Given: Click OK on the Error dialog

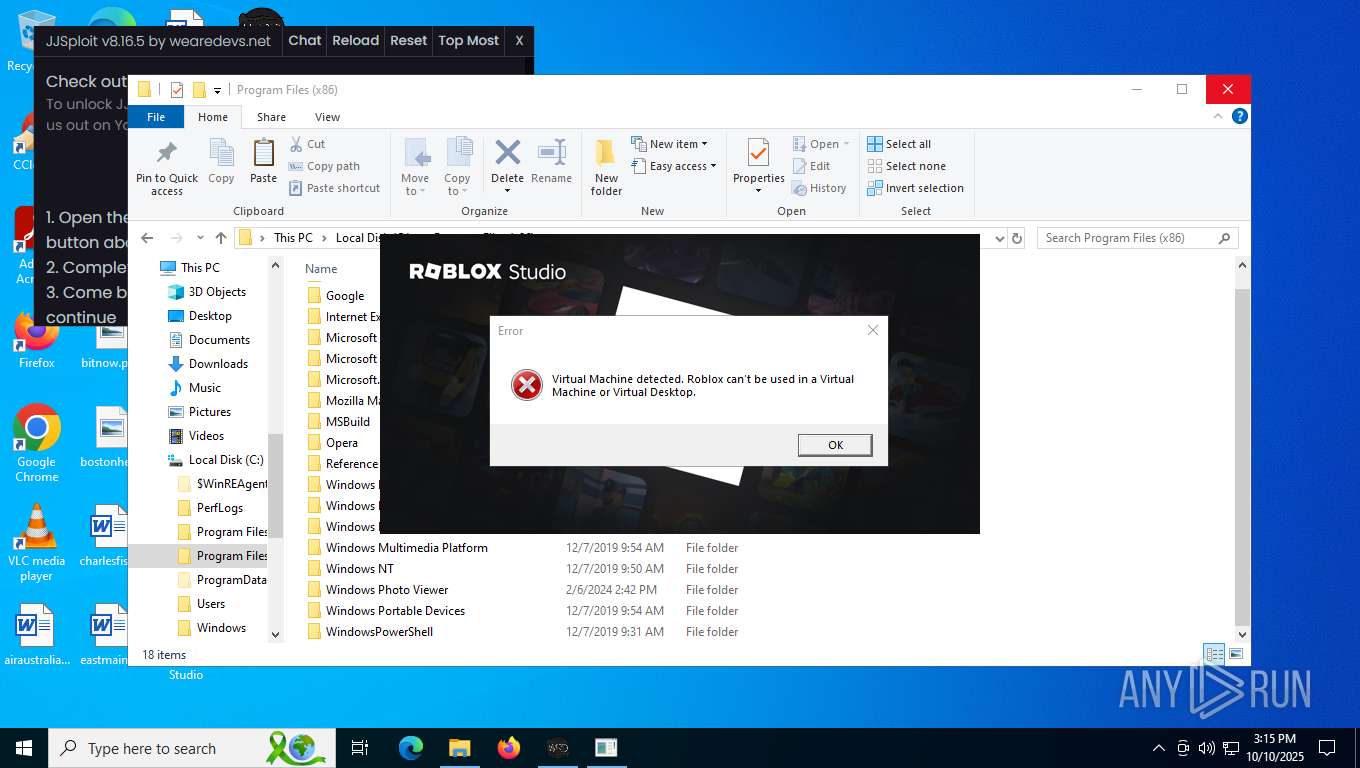Looking at the screenshot, I should coord(835,445).
